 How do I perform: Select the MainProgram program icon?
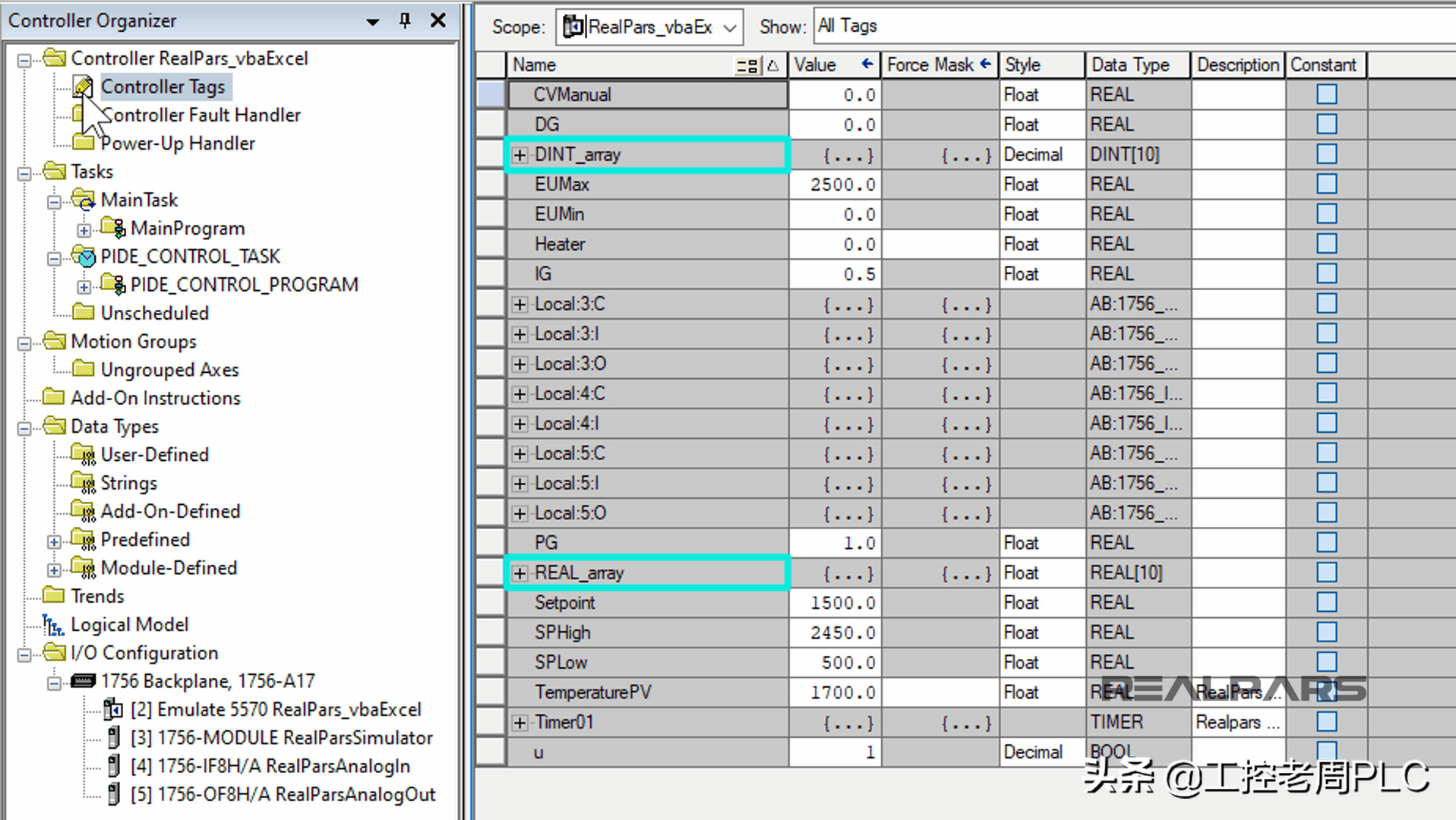pos(112,228)
